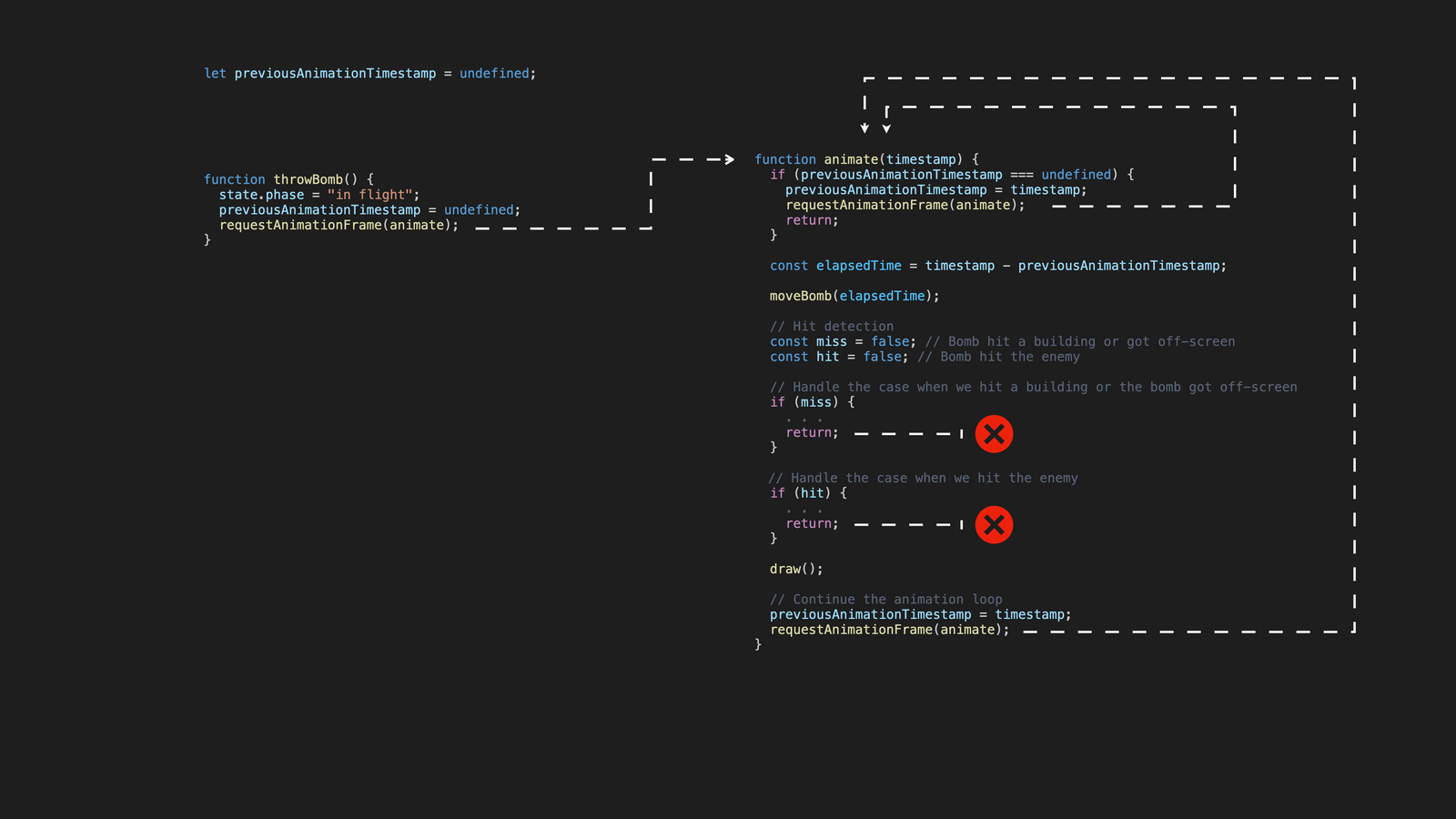Click the comment "// Handle the case when we hit the enemy"
The height and width of the screenshot is (819, 1456).
[923, 479]
